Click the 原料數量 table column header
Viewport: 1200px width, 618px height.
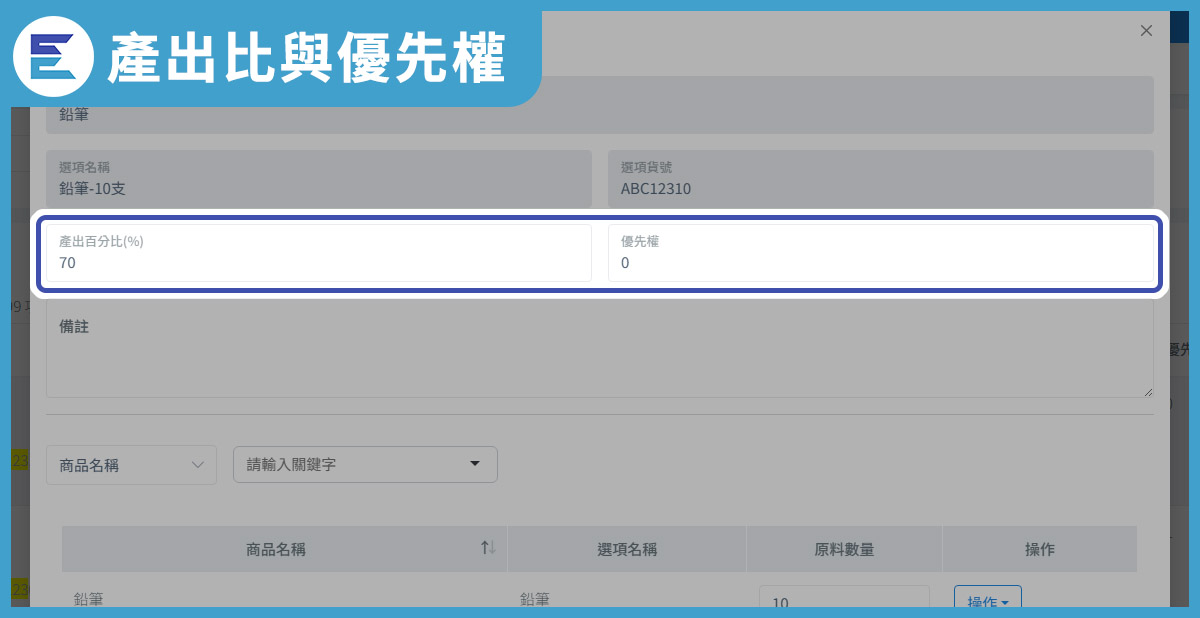[x=843, y=549]
